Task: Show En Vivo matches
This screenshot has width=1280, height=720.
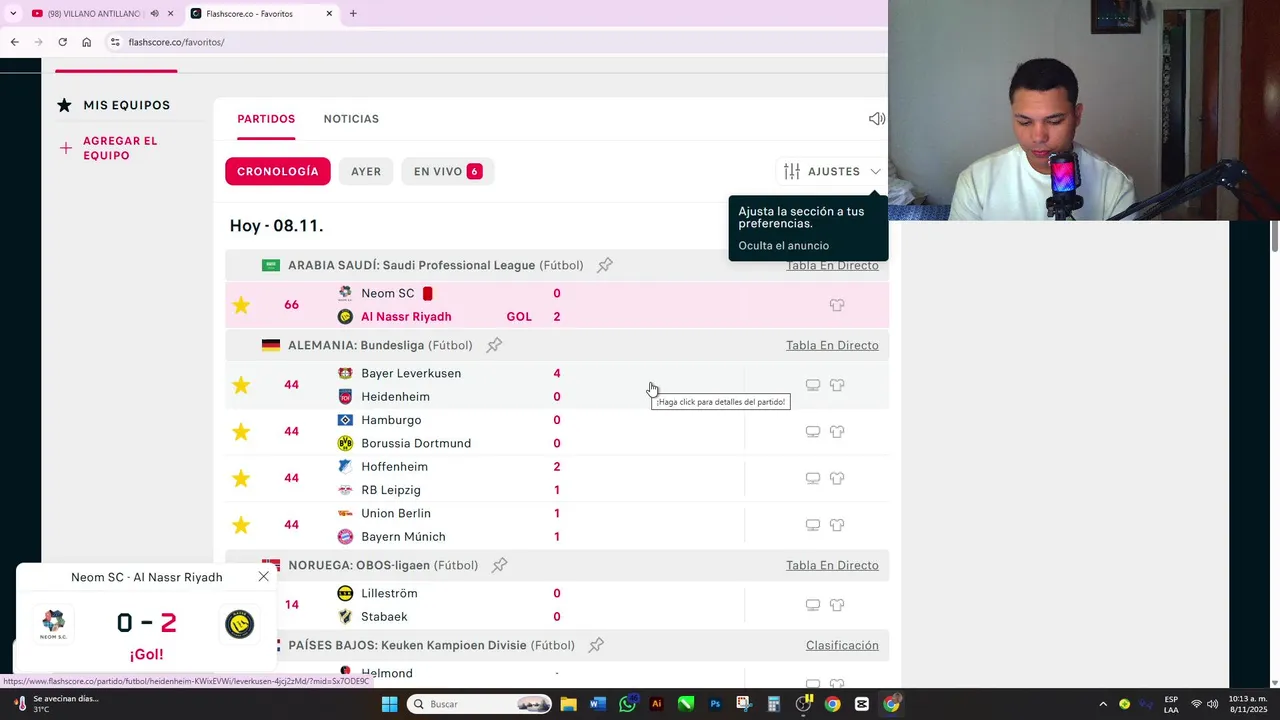Action: [448, 171]
